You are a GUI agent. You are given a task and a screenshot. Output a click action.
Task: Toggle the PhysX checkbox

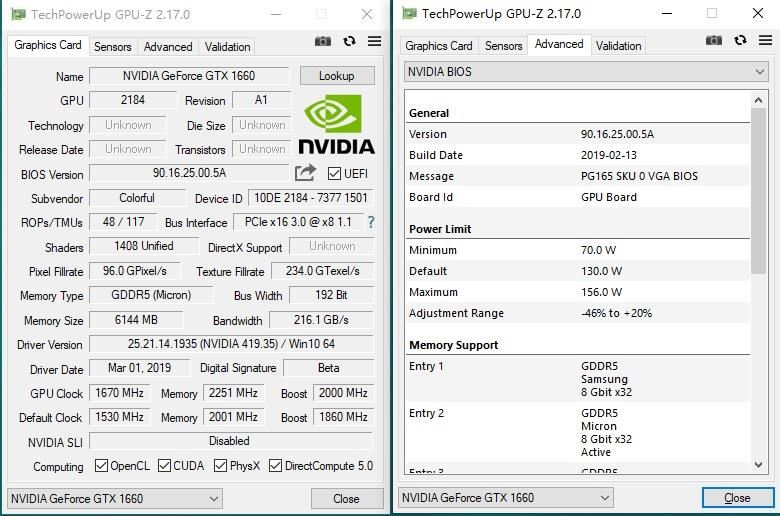[x=220, y=466]
